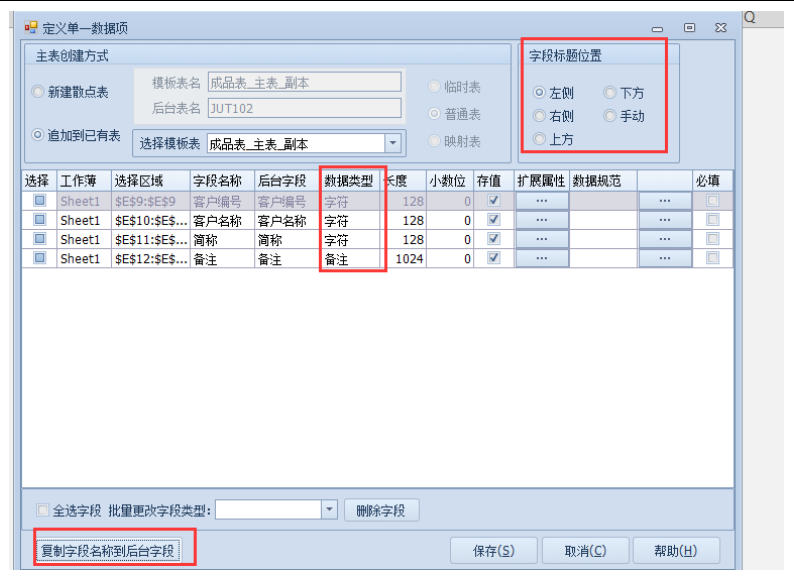
Task: Open extended attributes for 客户名称 row
Action: pyautogui.click(x=542, y=221)
